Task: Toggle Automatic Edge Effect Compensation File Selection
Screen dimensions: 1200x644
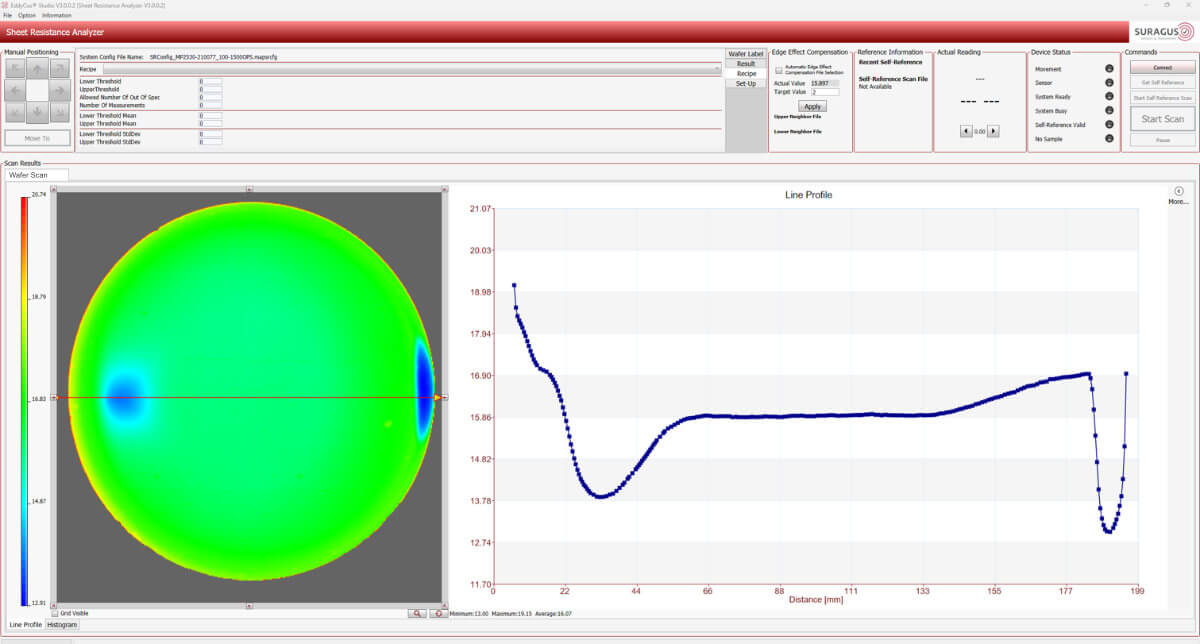Action: [x=779, y=70]
